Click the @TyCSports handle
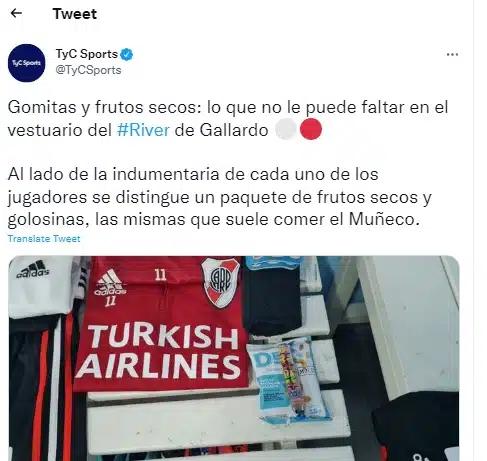 pos(88,70)
